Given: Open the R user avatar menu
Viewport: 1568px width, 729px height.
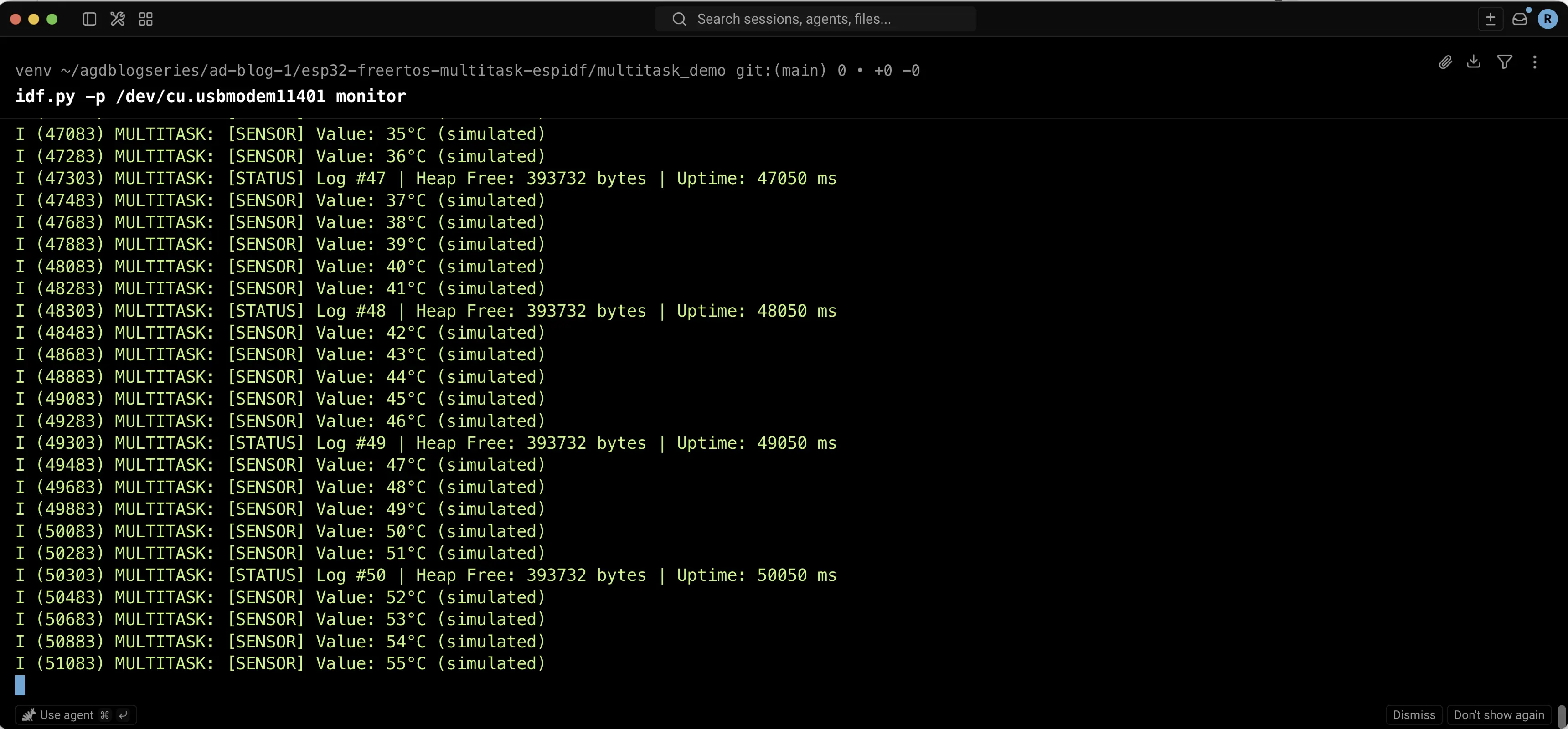Looking at the screenshot, I should pyautogui.click(x=1548, y=19).
